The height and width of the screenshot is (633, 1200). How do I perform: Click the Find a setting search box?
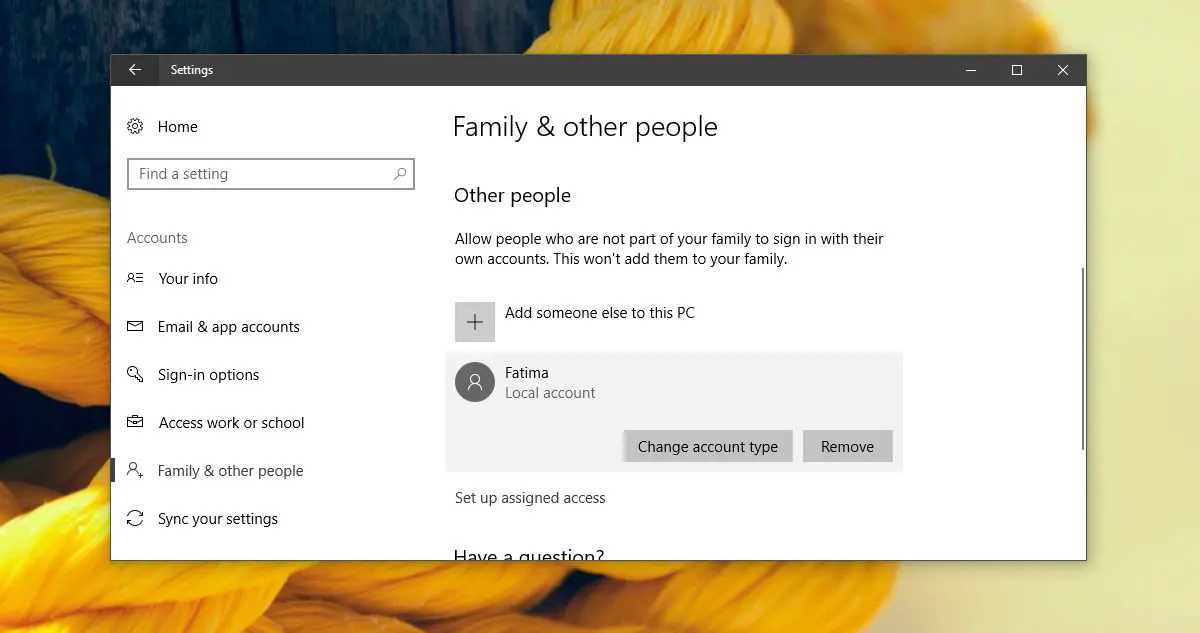[270, 174]
